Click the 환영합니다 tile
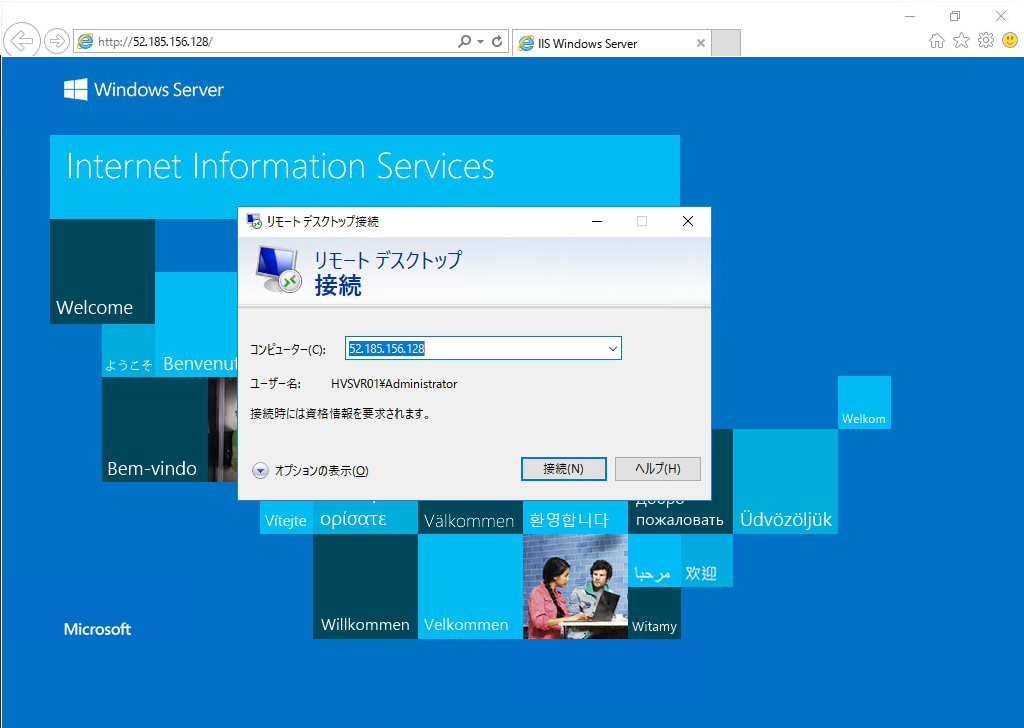This screenshot has width=1024, height=728. [x=575, y=518]
